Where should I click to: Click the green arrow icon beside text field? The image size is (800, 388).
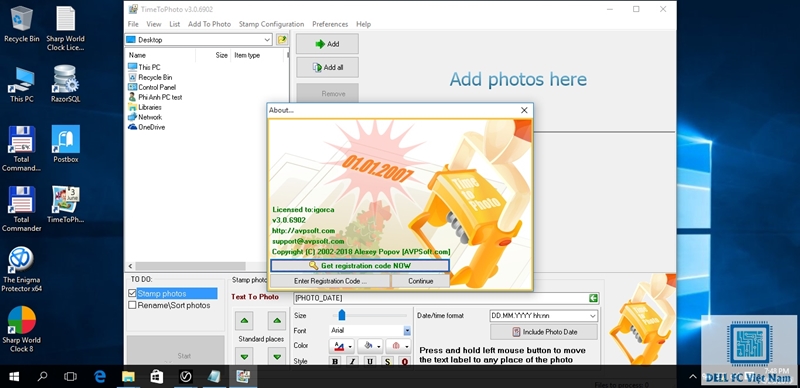pos(593,298)
